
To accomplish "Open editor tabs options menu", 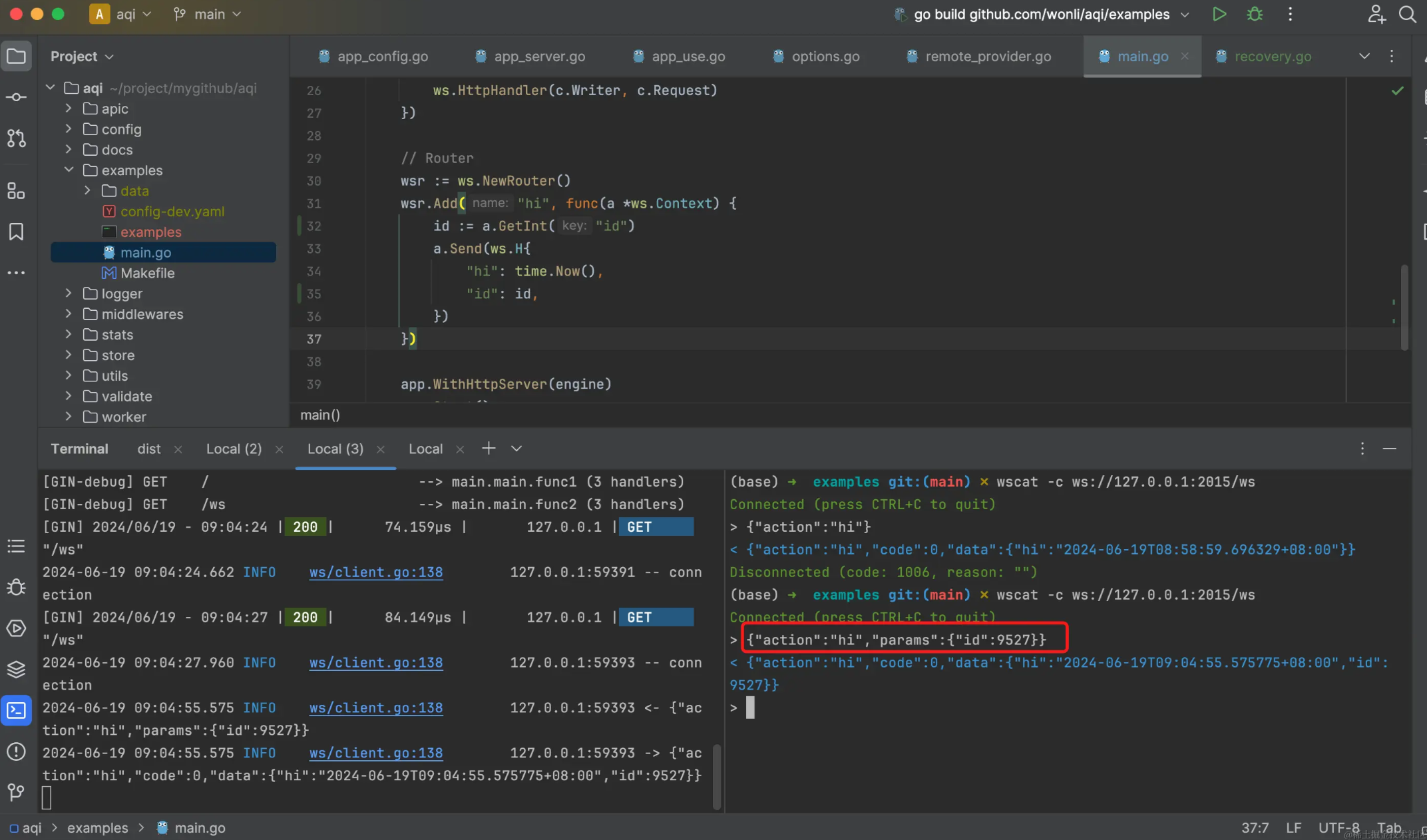I will 1392,57.
